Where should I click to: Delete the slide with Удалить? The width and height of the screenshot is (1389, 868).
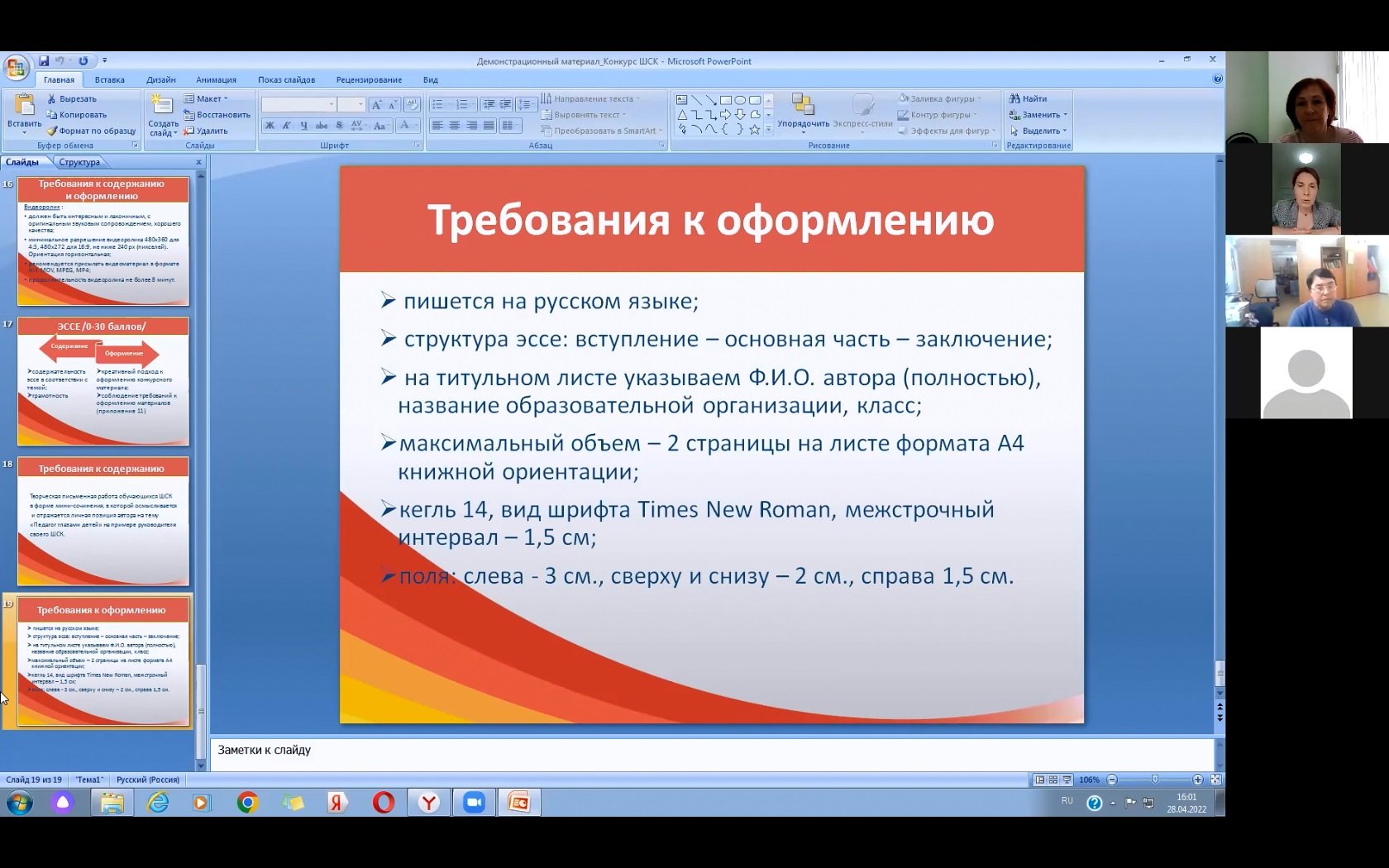[x=206, y=131]
